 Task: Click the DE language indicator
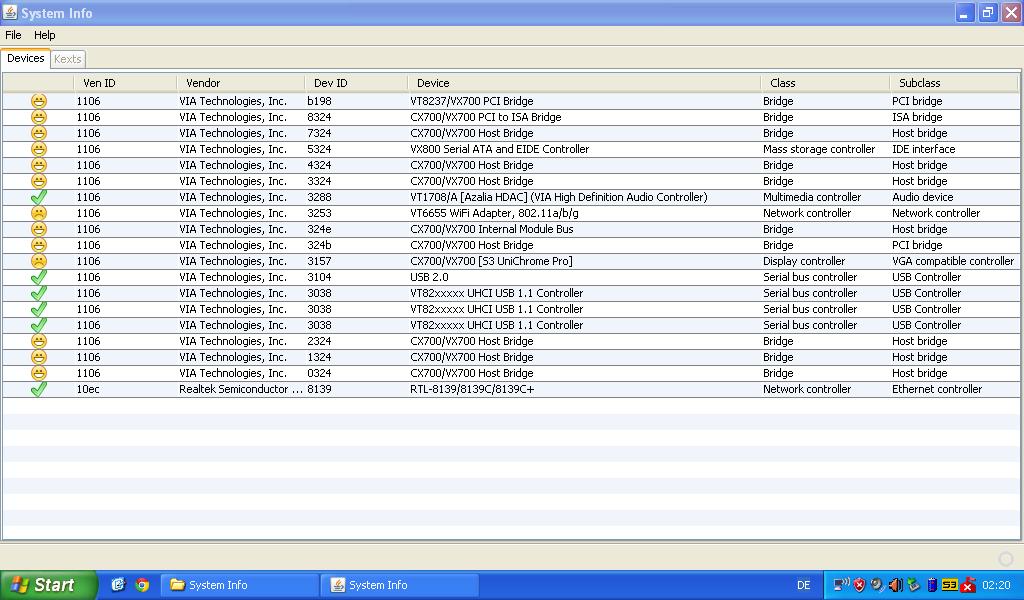coord(803,585)
